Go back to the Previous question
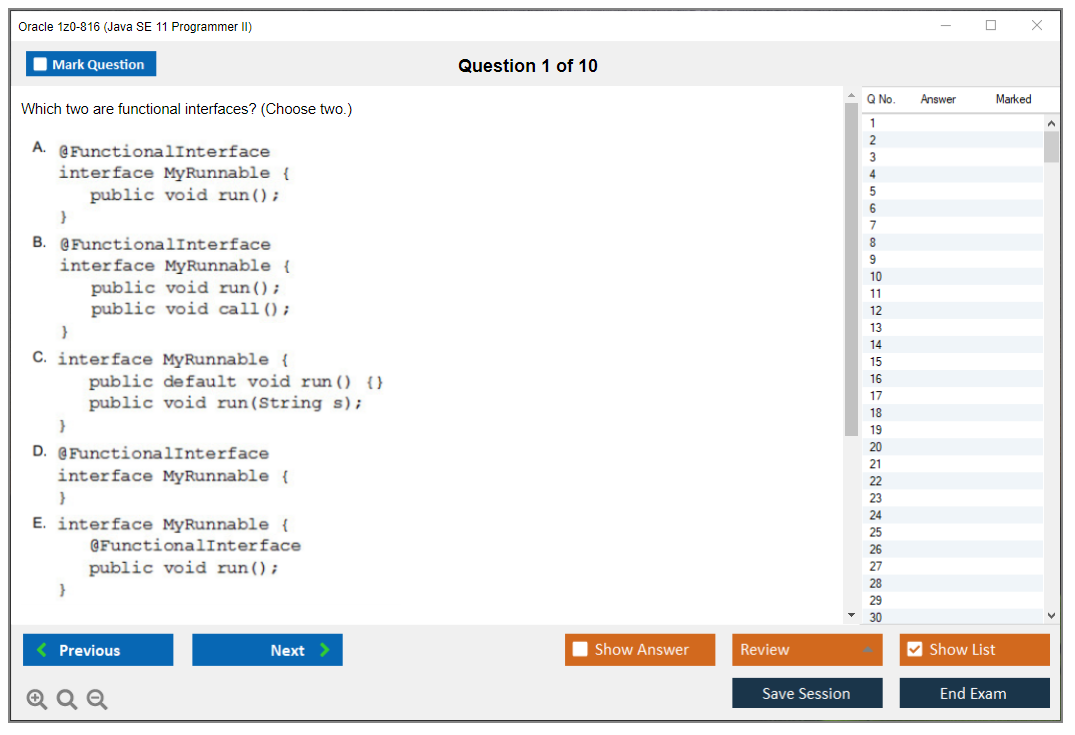Viewport: 1075px width, 735px height. click(98, 650)
